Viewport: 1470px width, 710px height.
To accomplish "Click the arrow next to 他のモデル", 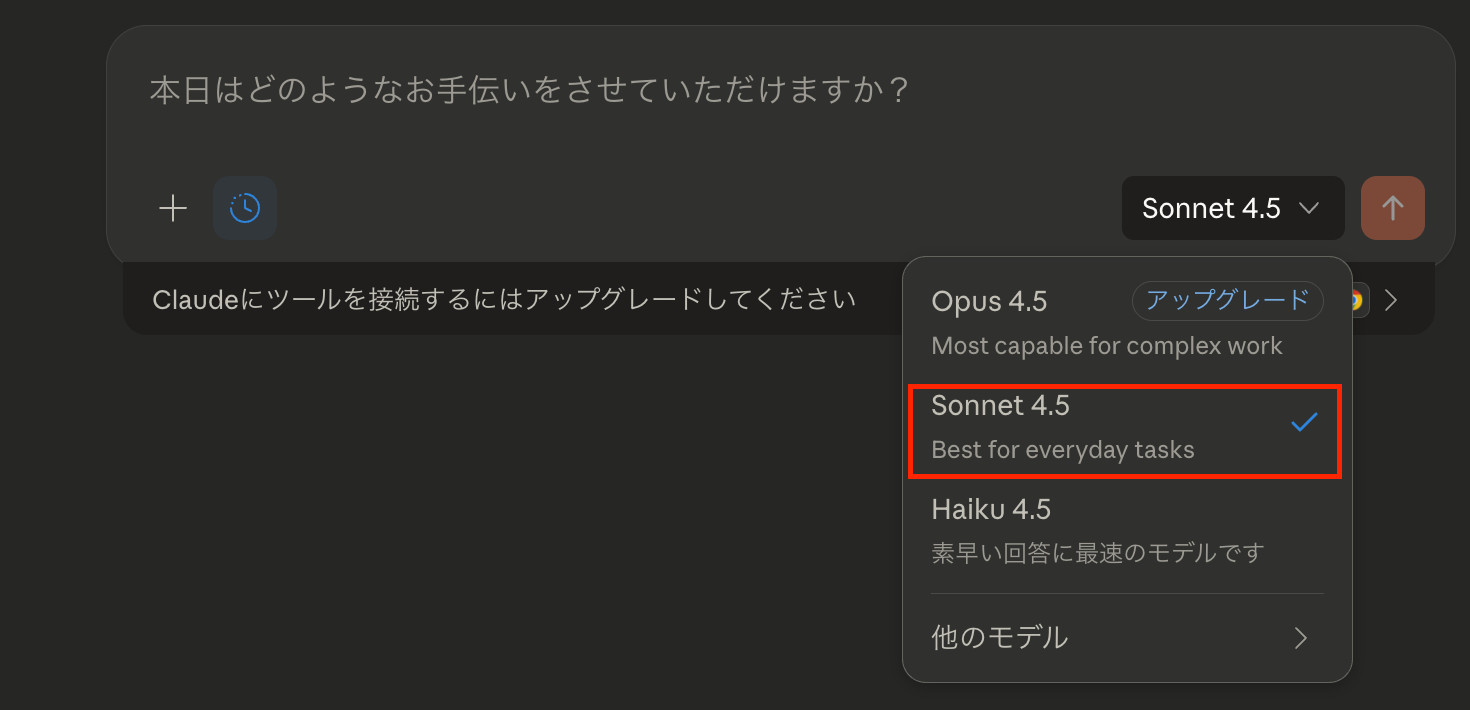I will 1300,638.
